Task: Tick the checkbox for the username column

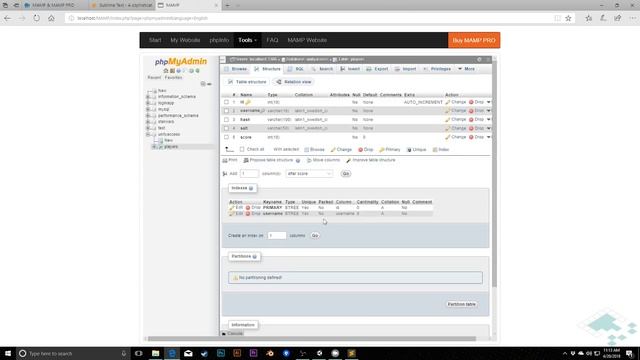Action: coord(227,111)
